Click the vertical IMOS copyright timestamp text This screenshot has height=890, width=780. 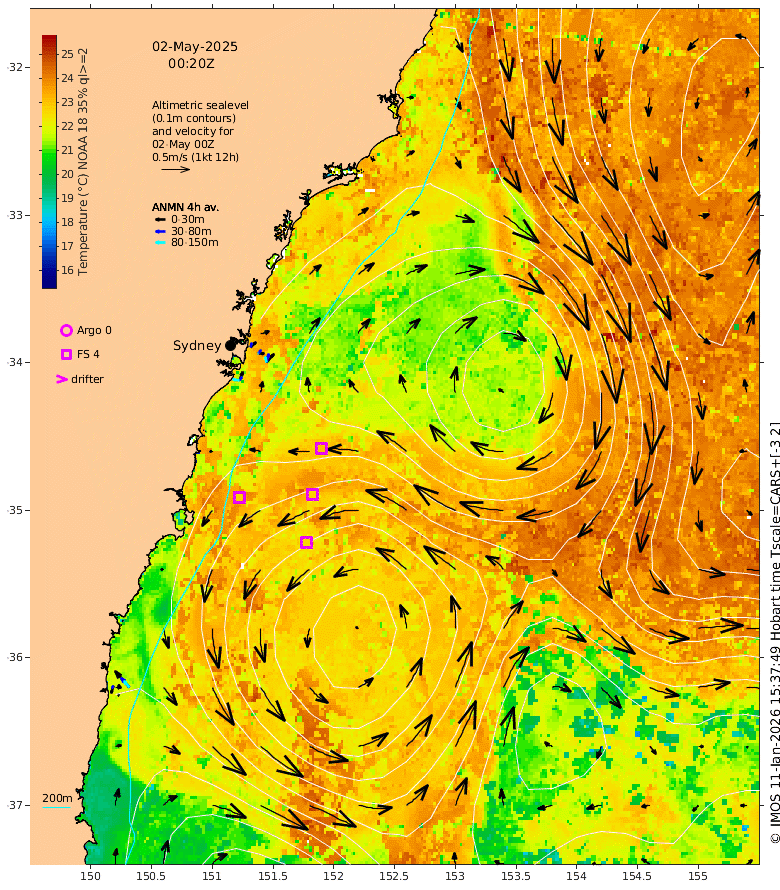coord(775,632)
